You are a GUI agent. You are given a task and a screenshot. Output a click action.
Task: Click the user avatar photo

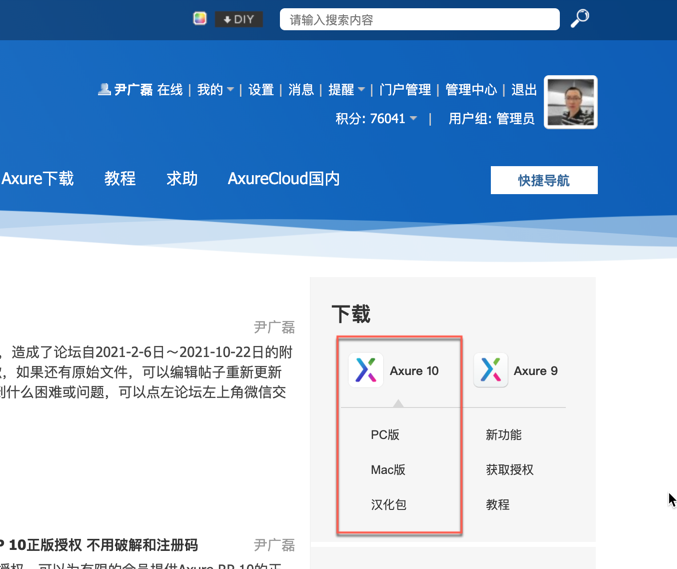pyautogui.click(x=570, y=102)
